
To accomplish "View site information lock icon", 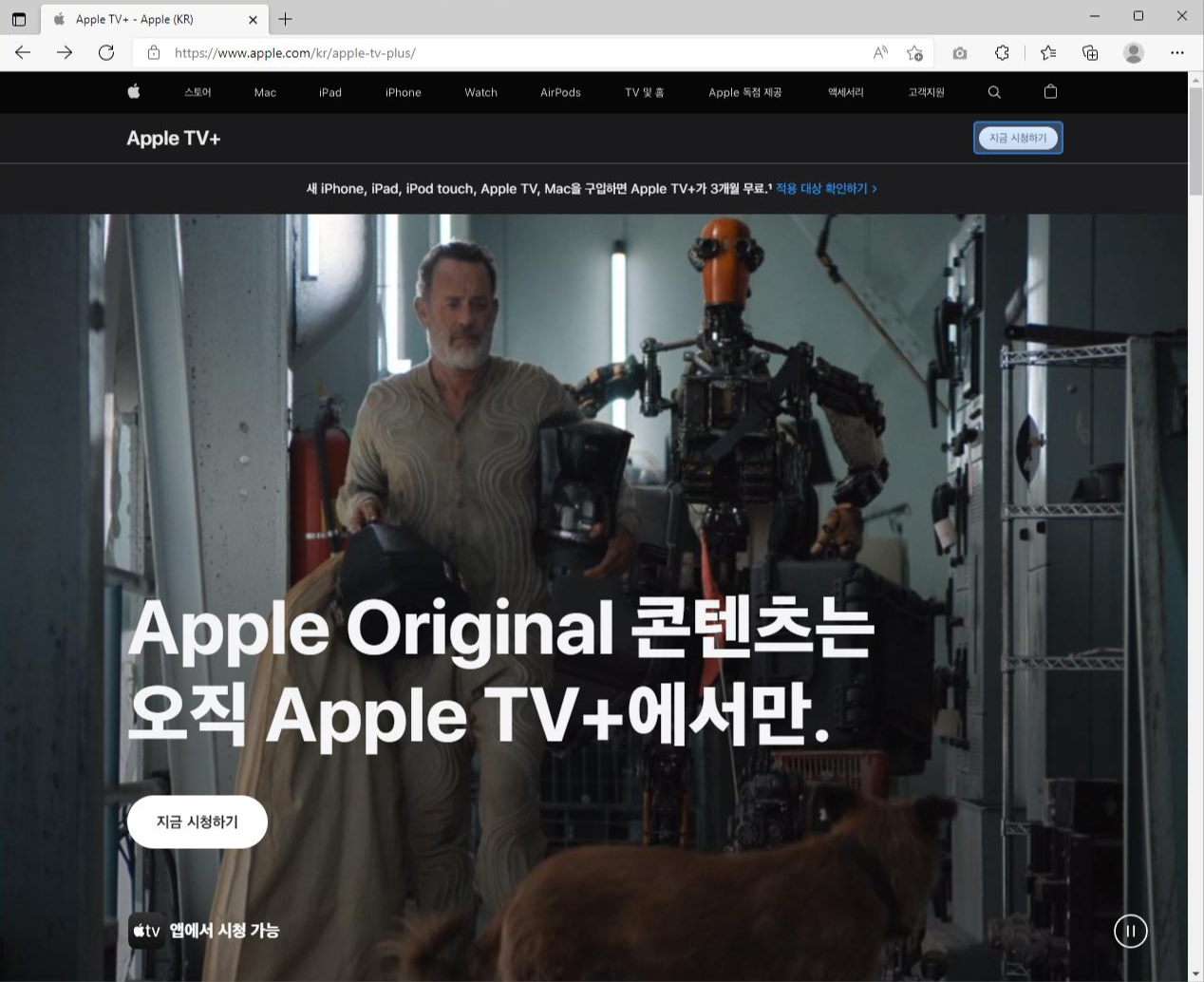I will coord(153,53).
